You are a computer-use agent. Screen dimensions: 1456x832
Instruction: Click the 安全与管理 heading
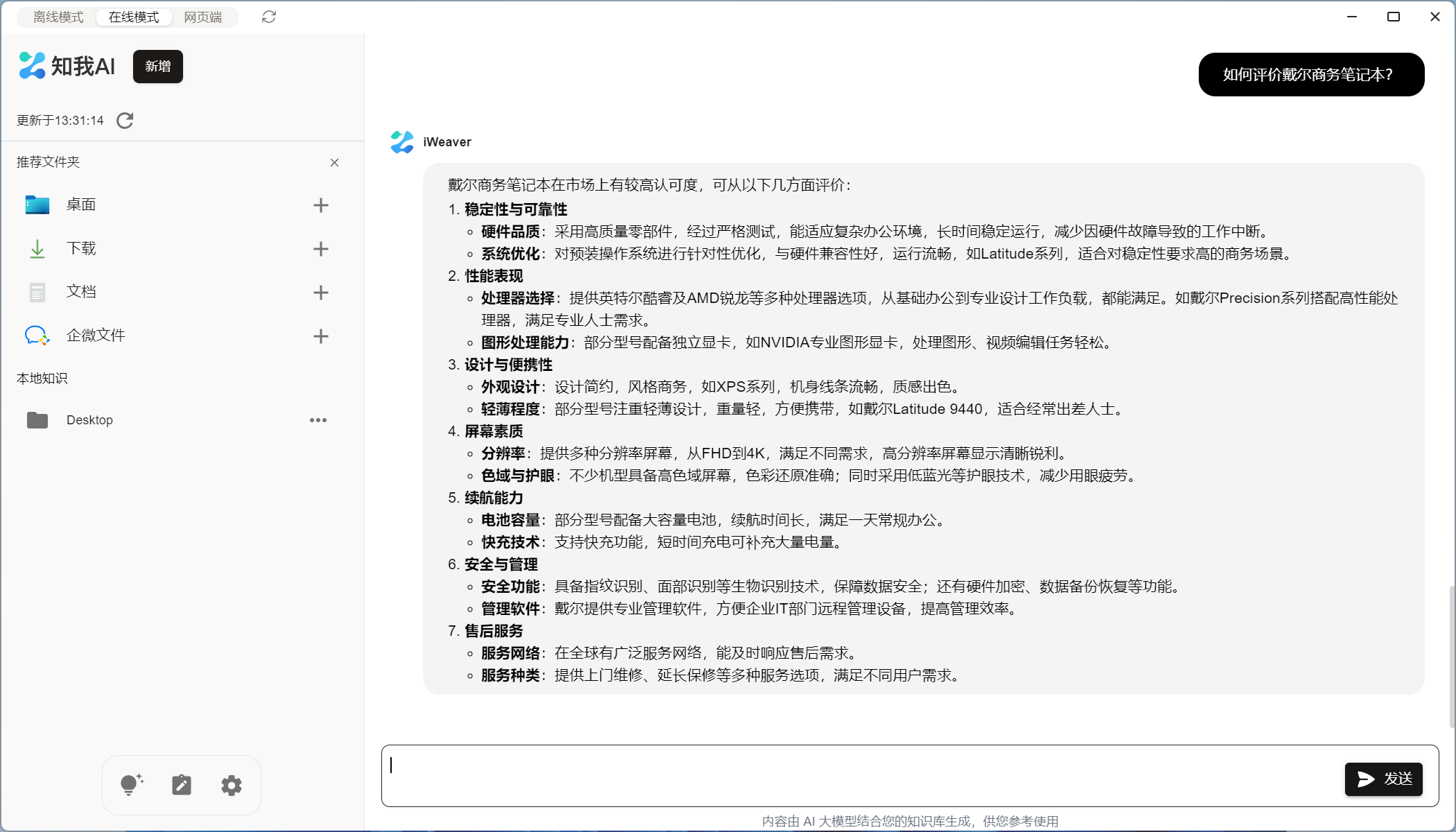(x=501, y=564)
